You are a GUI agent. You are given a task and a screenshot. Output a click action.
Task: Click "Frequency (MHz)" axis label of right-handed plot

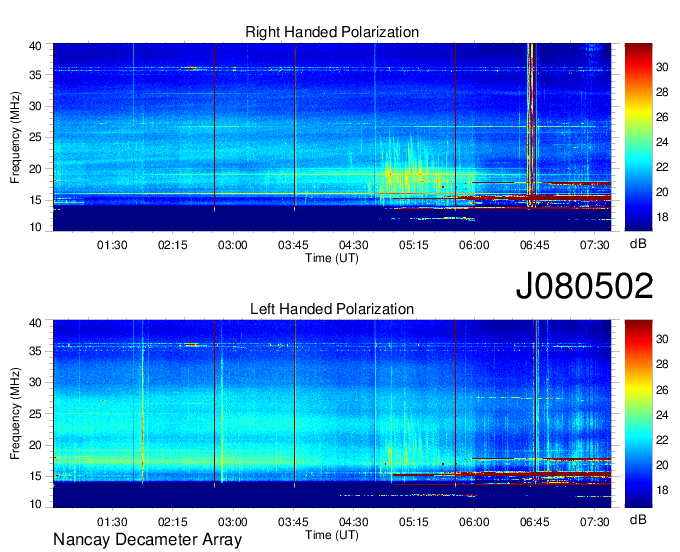click(x=15, y=137)
